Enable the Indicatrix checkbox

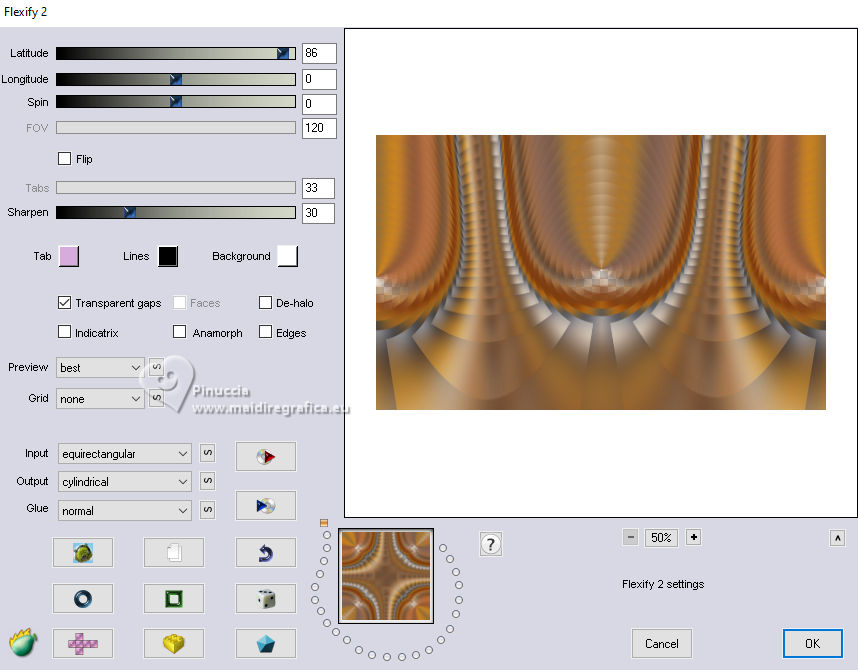(65, 332)
